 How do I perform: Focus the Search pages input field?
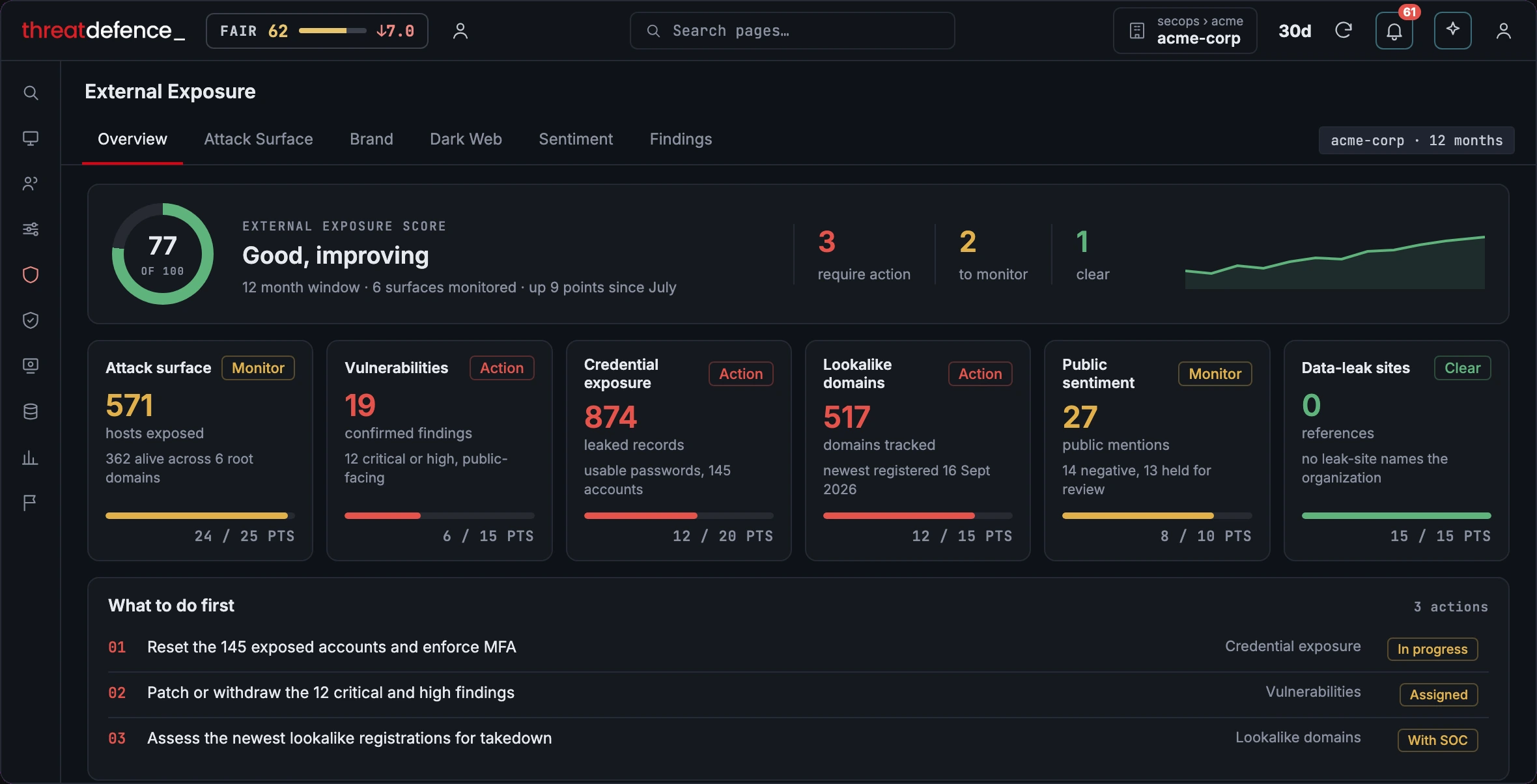(x=793, y=31)
